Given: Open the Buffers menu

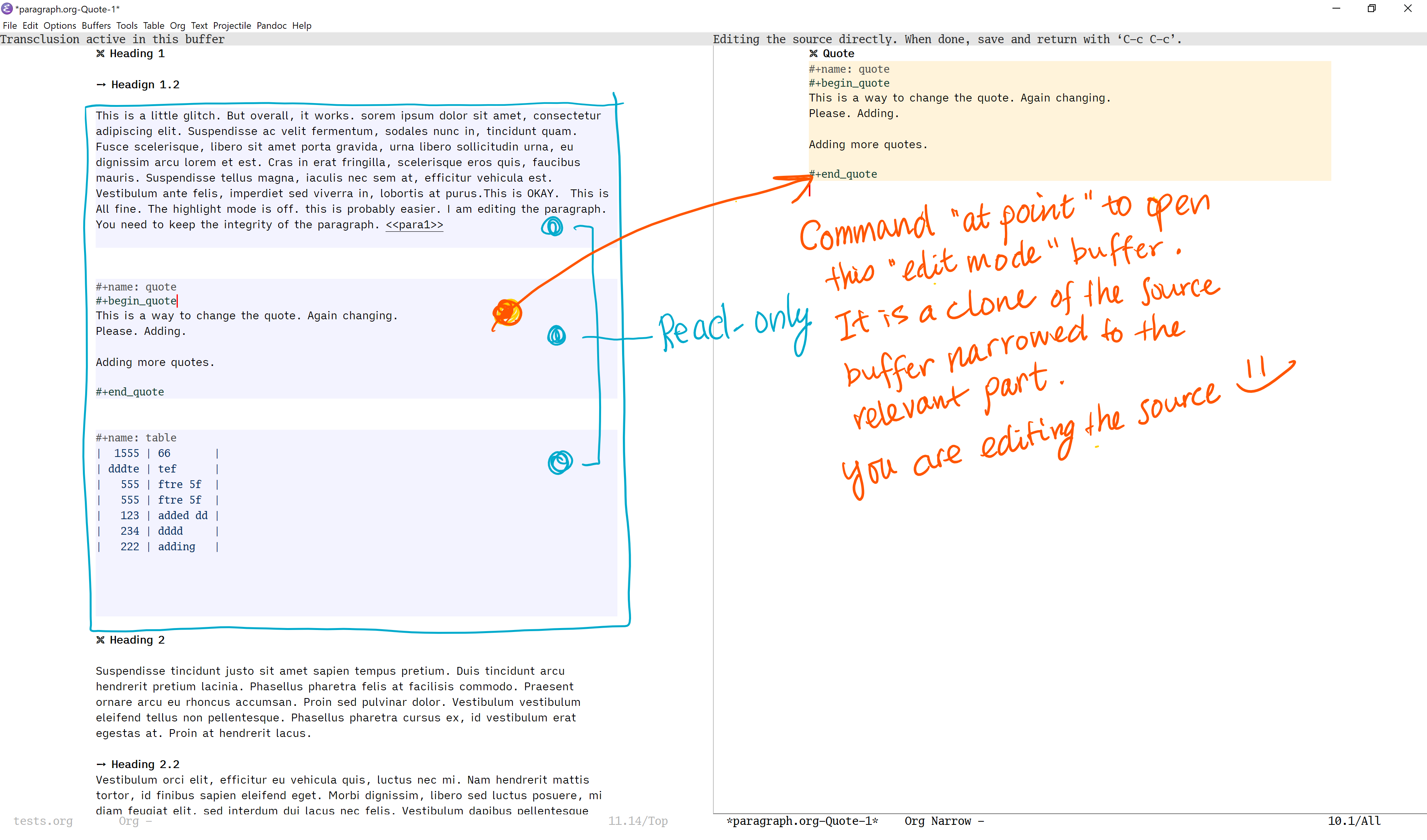Looking at the screenshot, I should click(96, 25).
